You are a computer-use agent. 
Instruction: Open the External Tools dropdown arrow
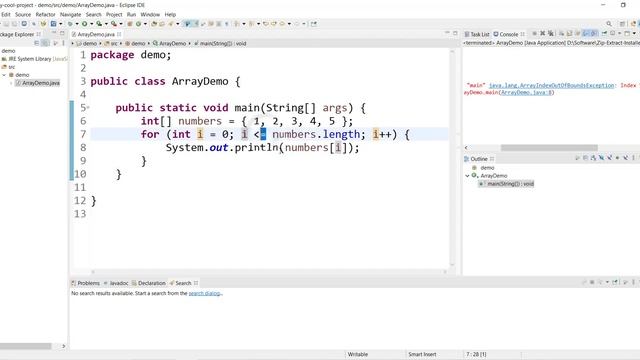point(121,24)
